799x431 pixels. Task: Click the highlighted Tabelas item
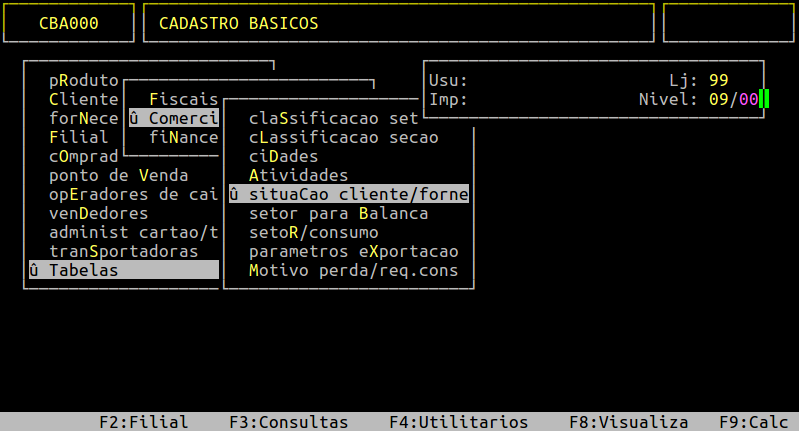pyautogui.click(x=124, y=270)
